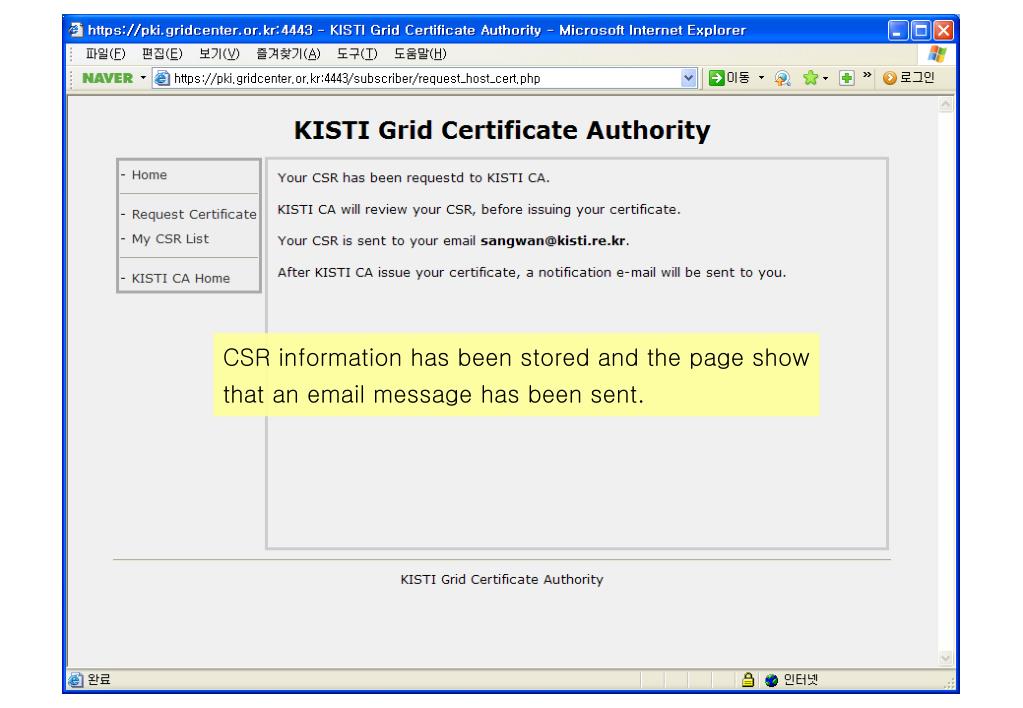Open the 도움말(H) menu
Screen dimensions: 1023x708
pyautogui.click(x=420, y=54)
